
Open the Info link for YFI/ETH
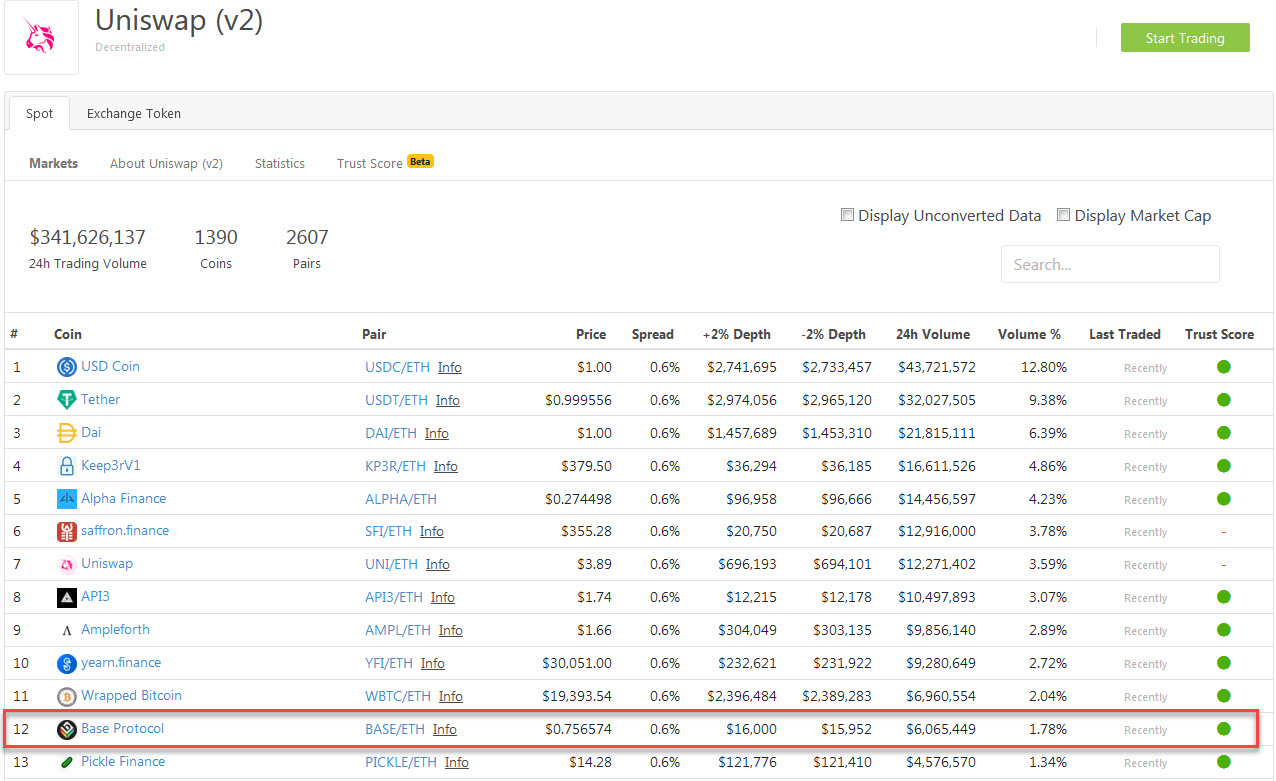pos(433,663)
